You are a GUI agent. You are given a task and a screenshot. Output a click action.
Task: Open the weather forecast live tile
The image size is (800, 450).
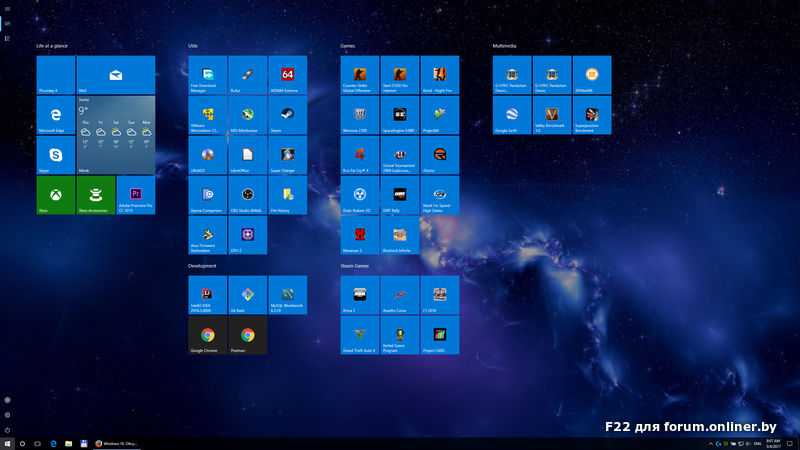pos(116,135)
